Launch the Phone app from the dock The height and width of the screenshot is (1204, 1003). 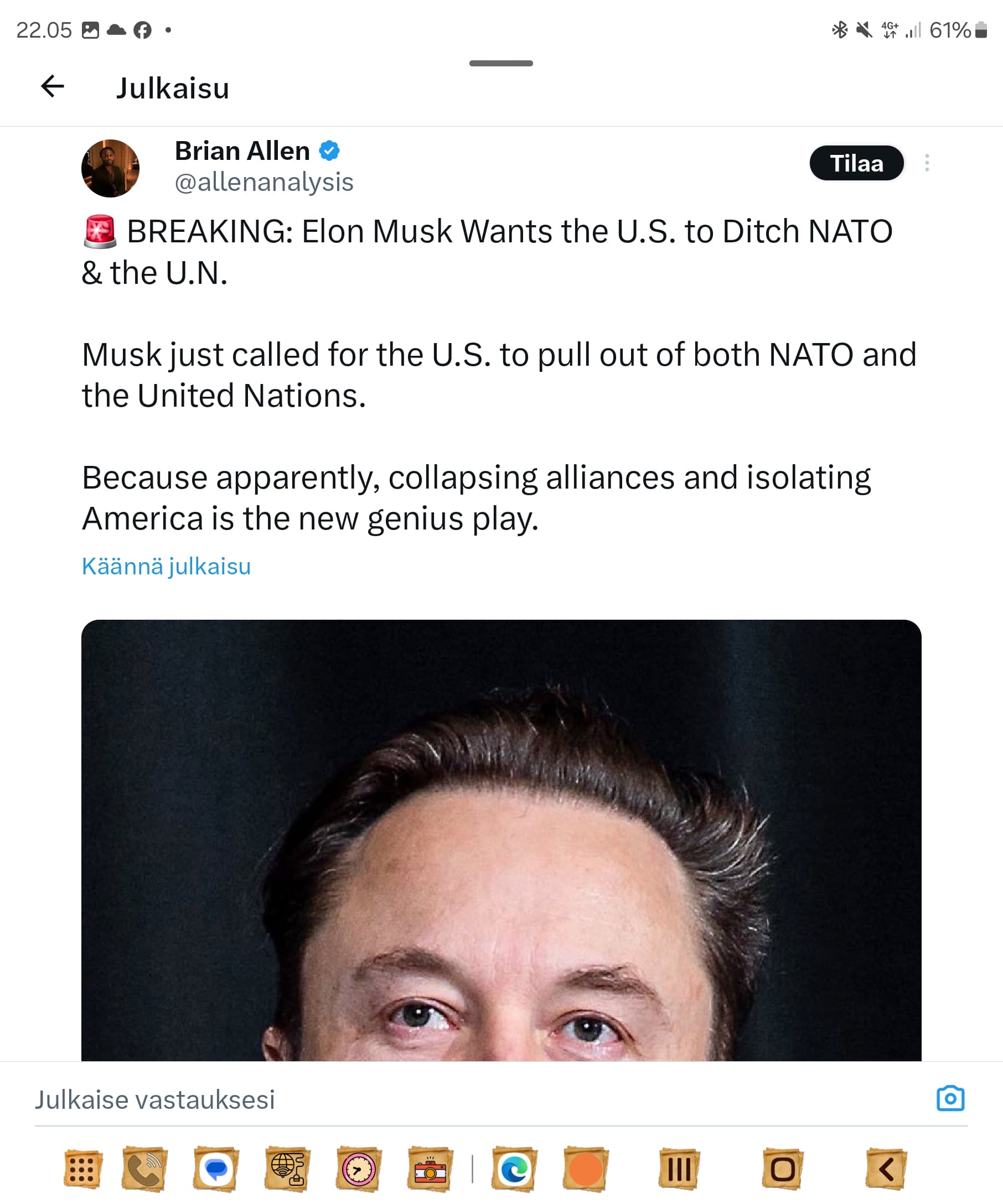(144, 1169)
